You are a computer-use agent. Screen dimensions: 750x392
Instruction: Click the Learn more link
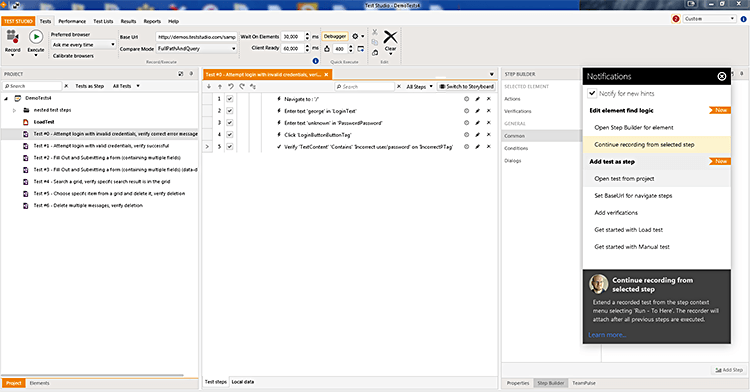(x=607, y=335)
